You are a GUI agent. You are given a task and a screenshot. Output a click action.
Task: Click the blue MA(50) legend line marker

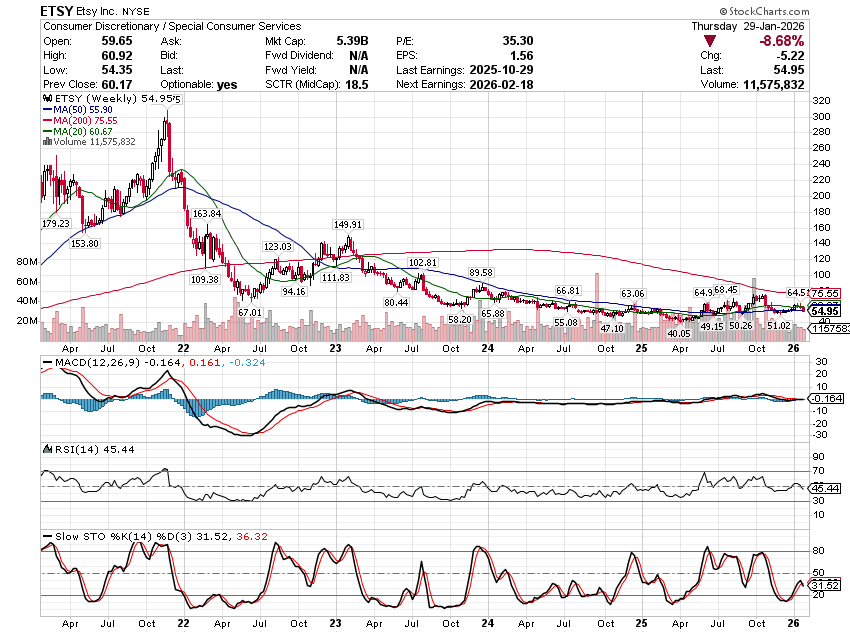click(x=45, y=110)
